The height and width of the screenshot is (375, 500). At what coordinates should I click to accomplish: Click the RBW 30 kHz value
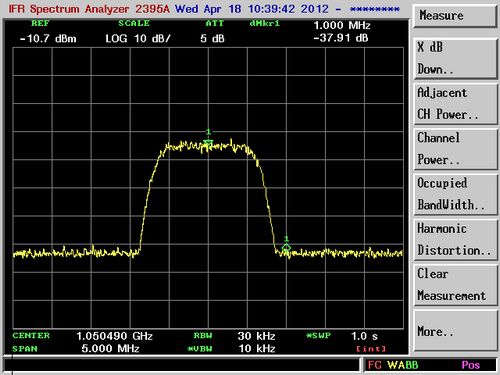(256, 336)
